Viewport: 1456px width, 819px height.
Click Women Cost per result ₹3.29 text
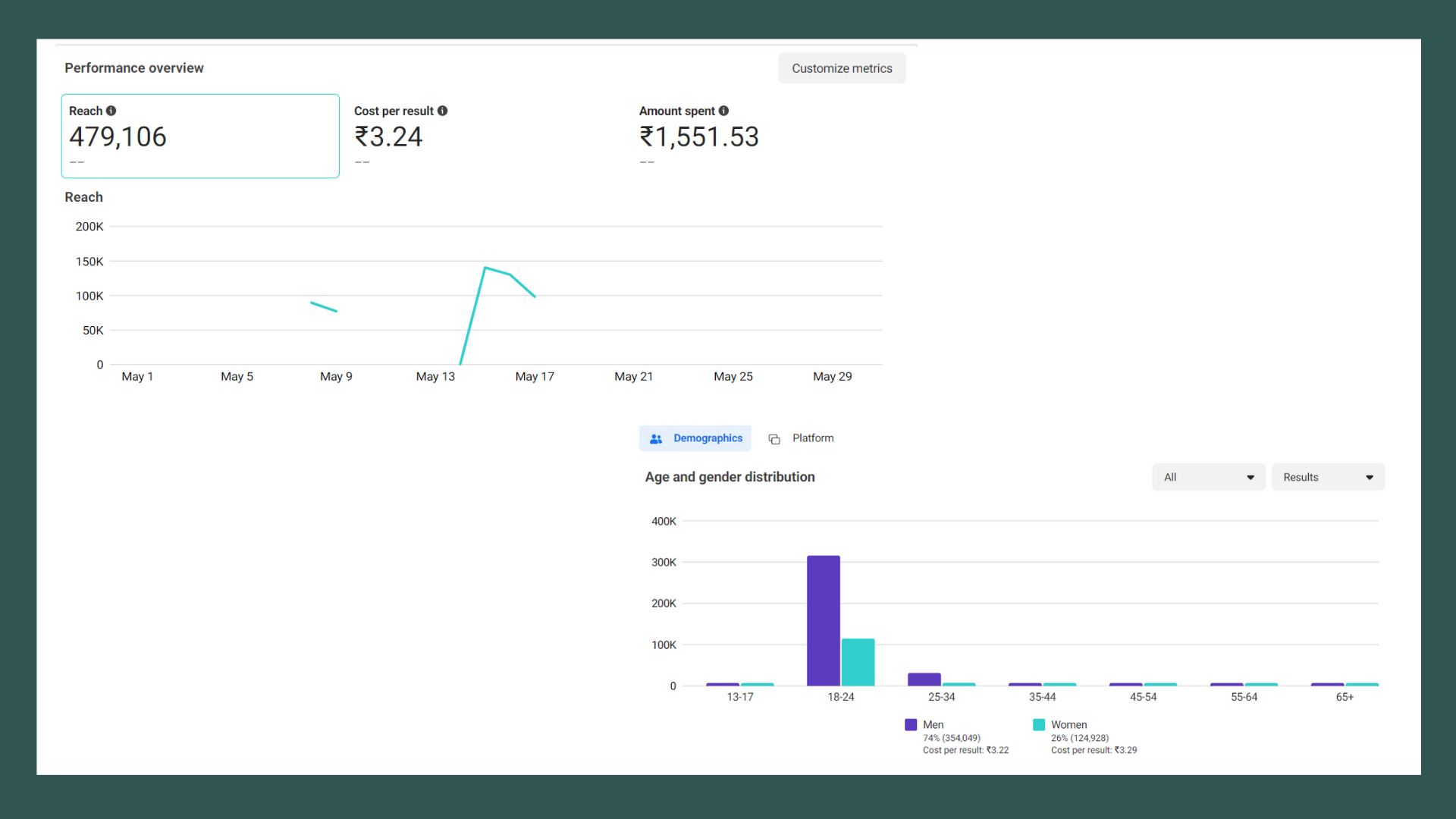[x=1094, y=751]
